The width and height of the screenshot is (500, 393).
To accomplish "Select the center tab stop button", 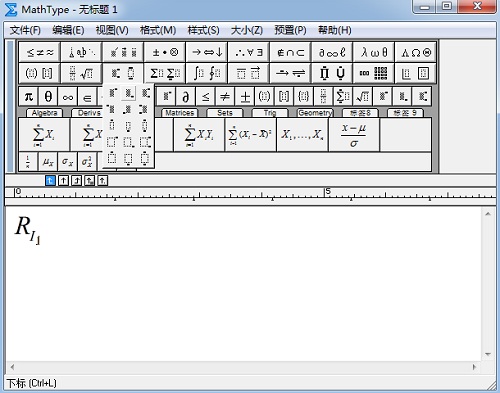I will (63, 181).
